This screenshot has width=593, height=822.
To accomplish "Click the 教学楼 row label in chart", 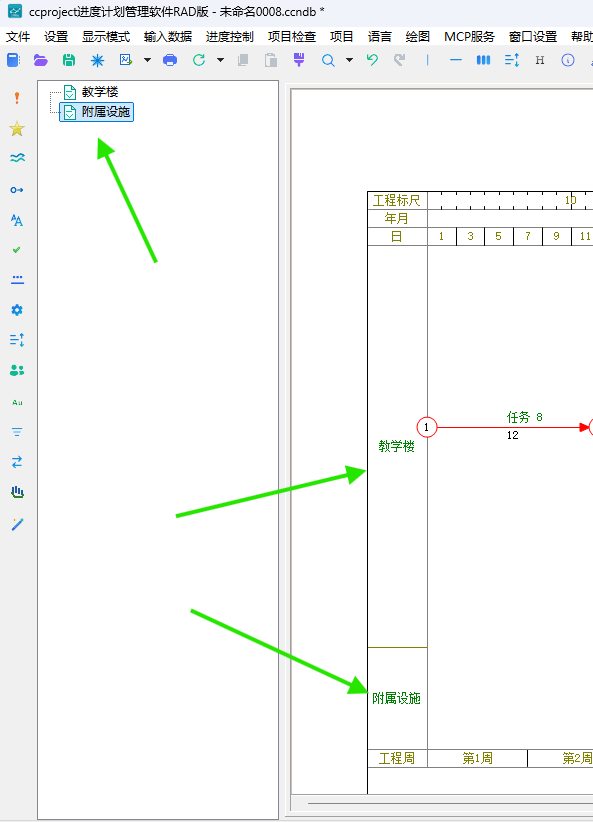I will [396, 446].
